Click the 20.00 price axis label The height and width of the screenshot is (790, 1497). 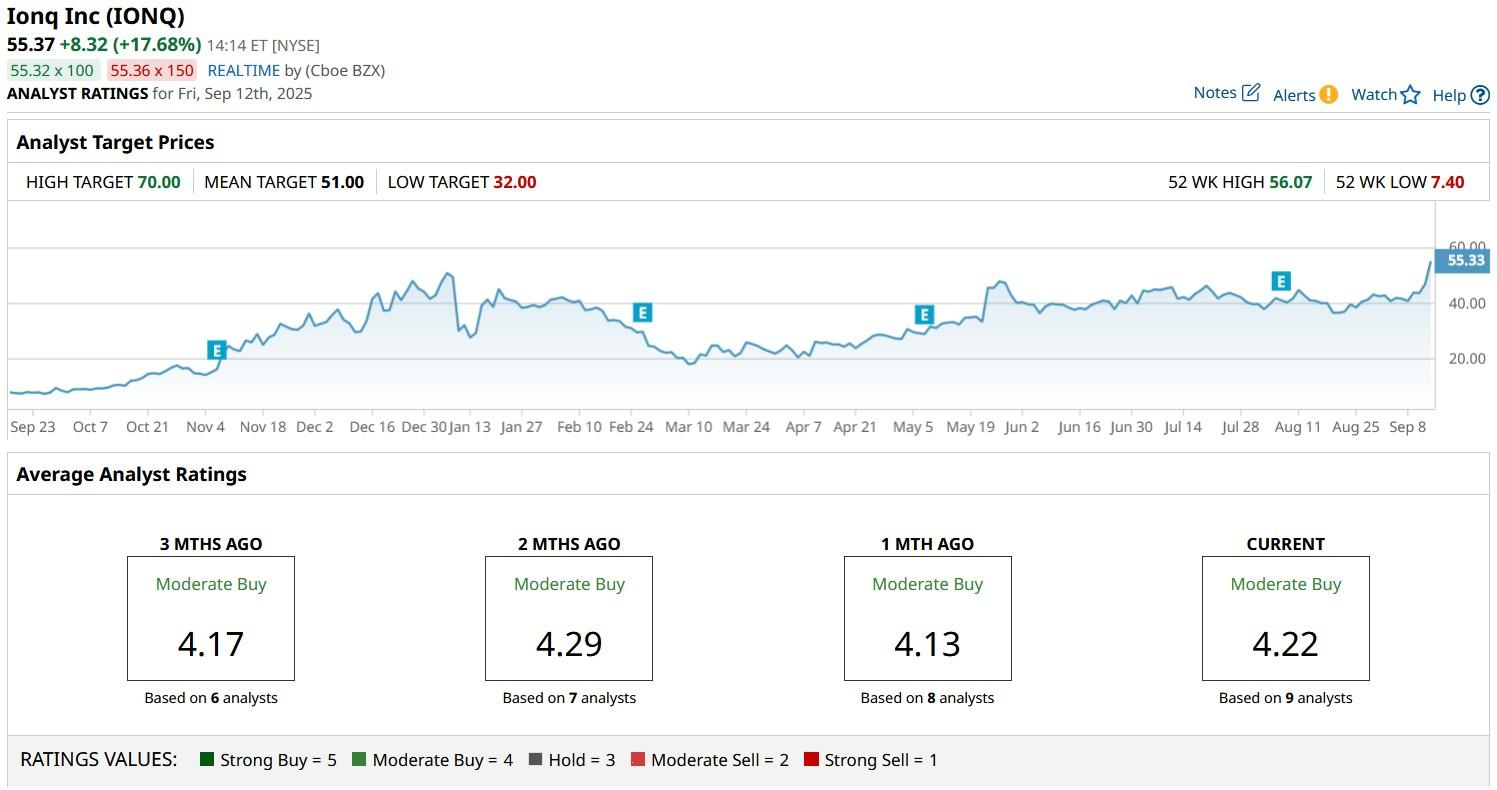click(1467, 359)
